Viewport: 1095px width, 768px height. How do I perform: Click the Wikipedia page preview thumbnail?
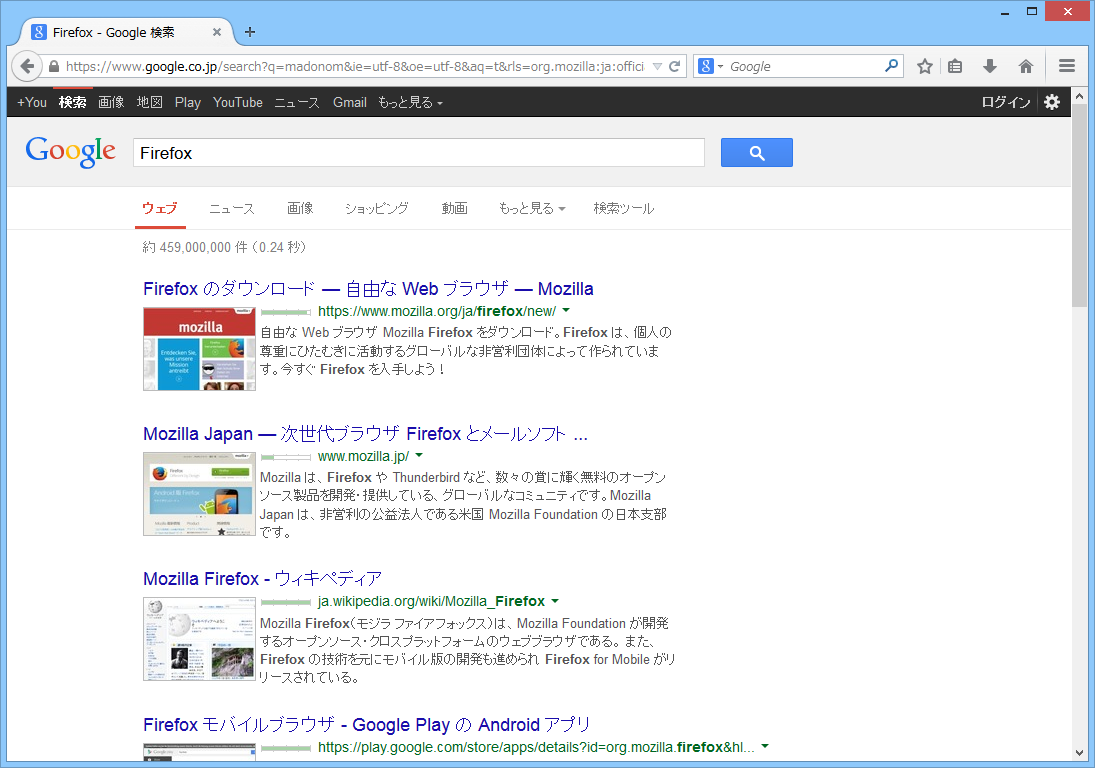click(x=199, y=639)
